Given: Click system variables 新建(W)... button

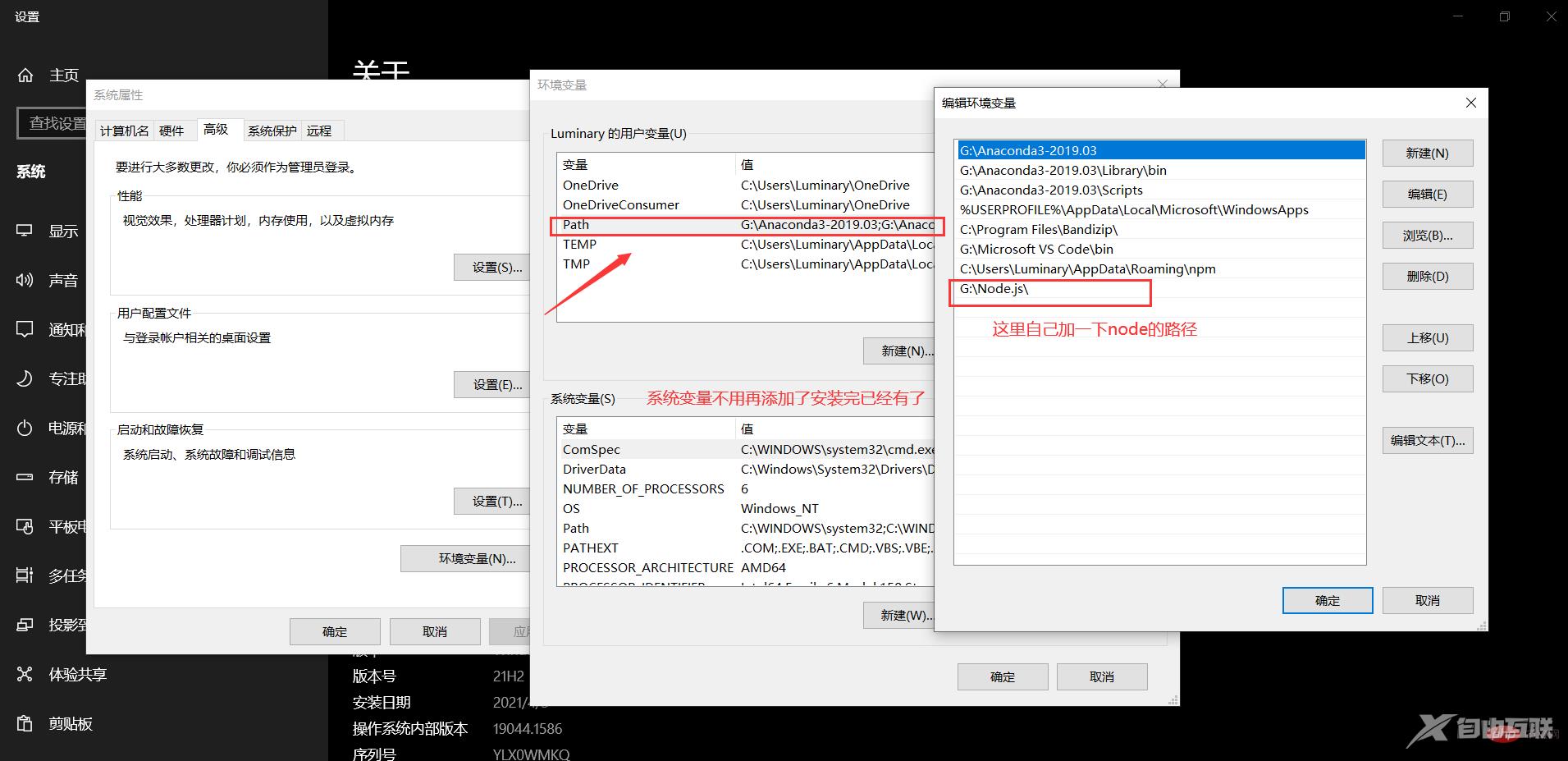Looking at the screenshot, I should coord(899,615).
